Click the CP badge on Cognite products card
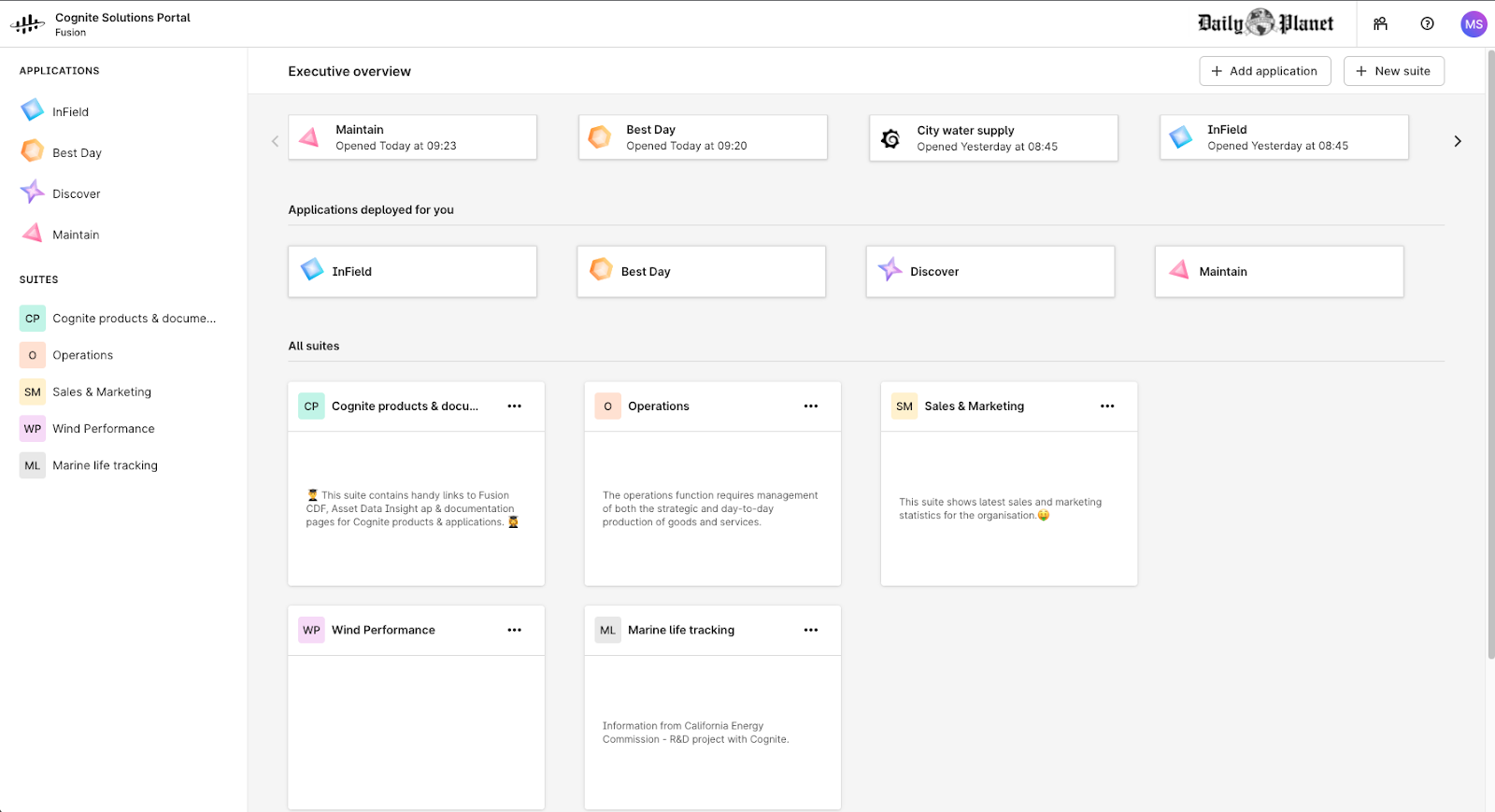This screenshot has height=812, width=1495. pos(311,406)
